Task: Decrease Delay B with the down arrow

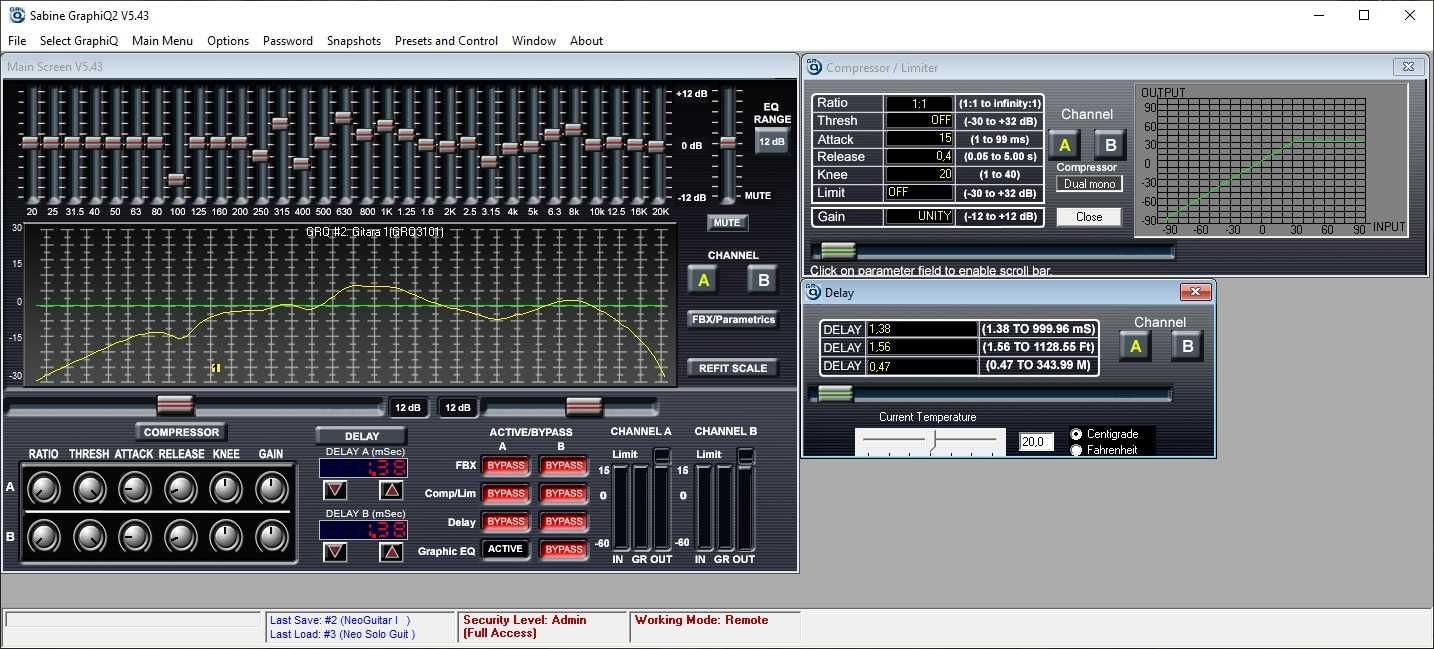Action: [336, 552]
